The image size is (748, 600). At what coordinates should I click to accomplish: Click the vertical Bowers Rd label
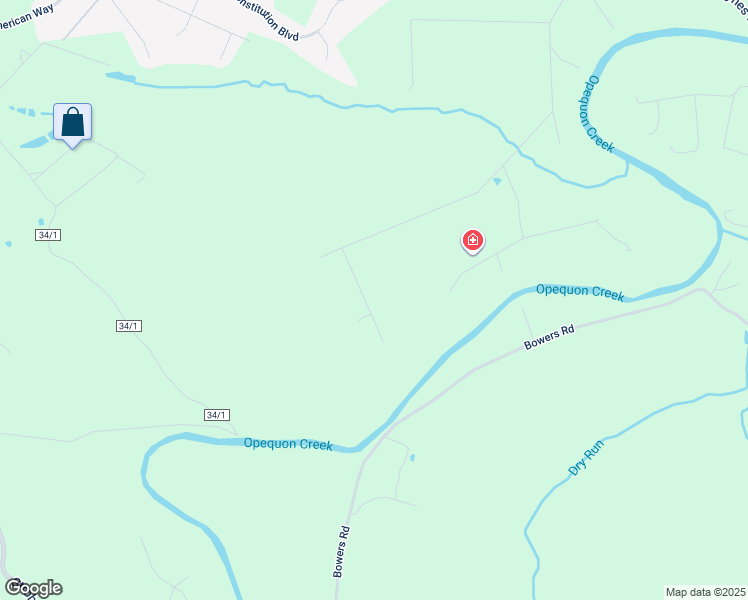pyautogui.click(x=341, y=552)
